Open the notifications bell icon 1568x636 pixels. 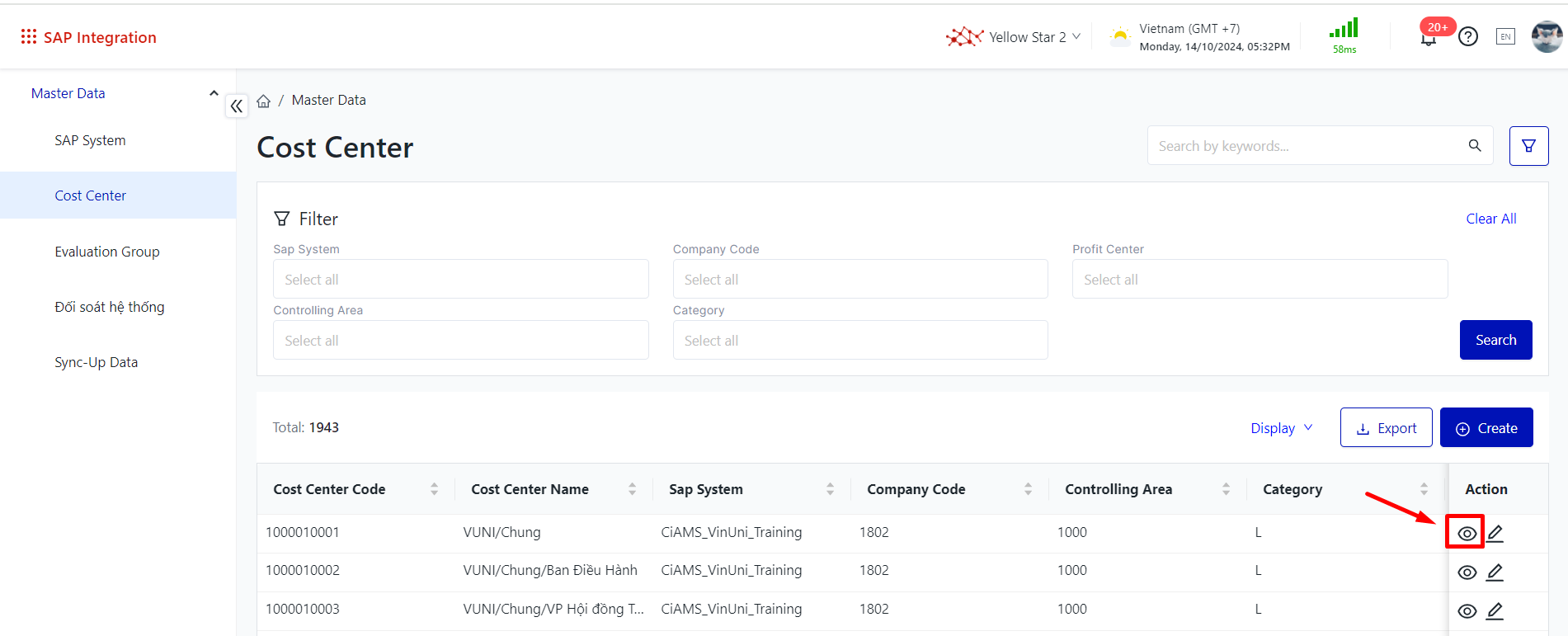pyautogui.click(x=1429, y=38)
